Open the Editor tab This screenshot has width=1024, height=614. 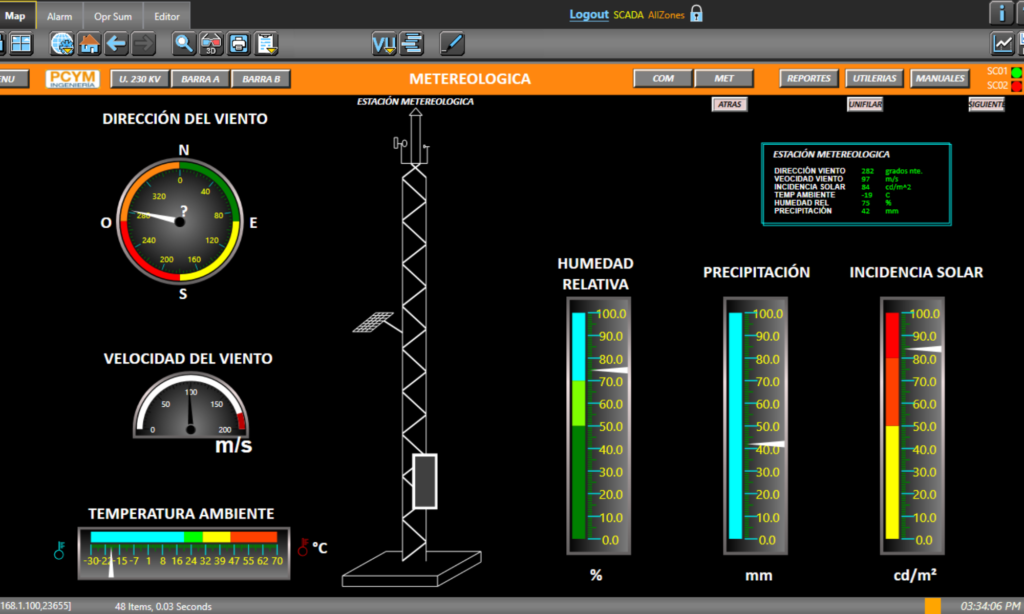[166, 15]
